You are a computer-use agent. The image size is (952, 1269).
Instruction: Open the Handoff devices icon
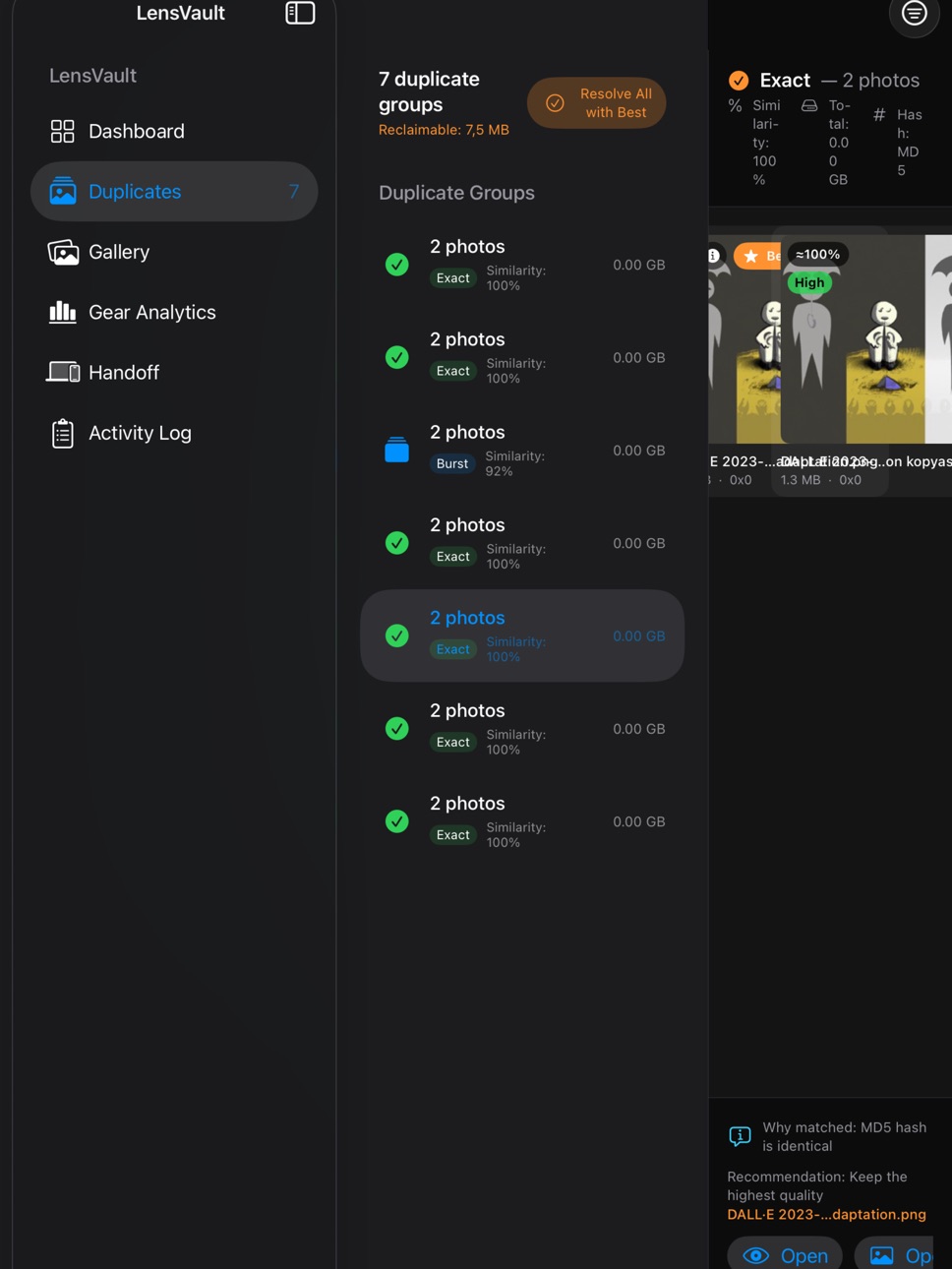point(63,372)
